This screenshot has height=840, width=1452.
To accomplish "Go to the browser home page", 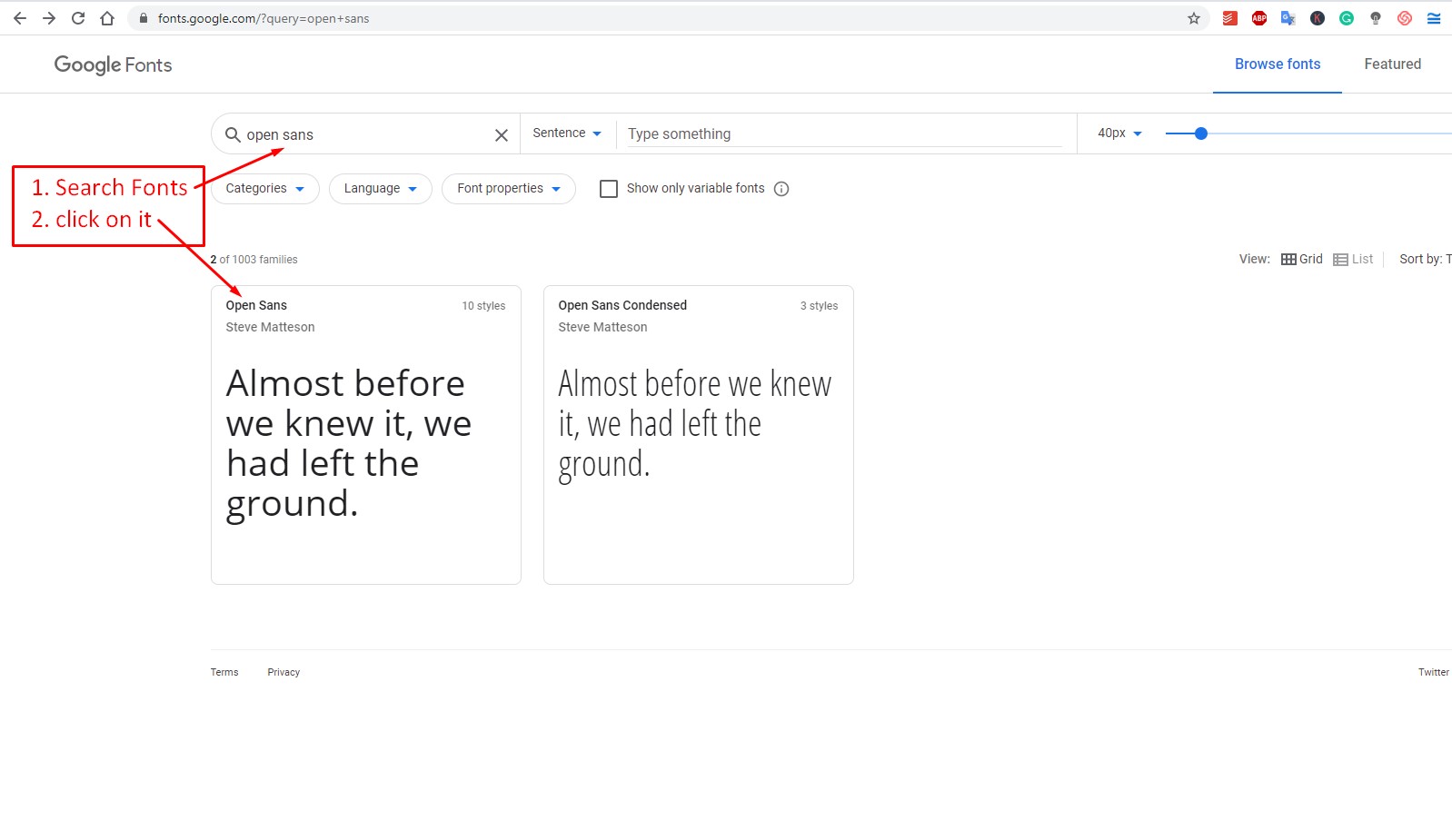I will [x=107, y=18].
